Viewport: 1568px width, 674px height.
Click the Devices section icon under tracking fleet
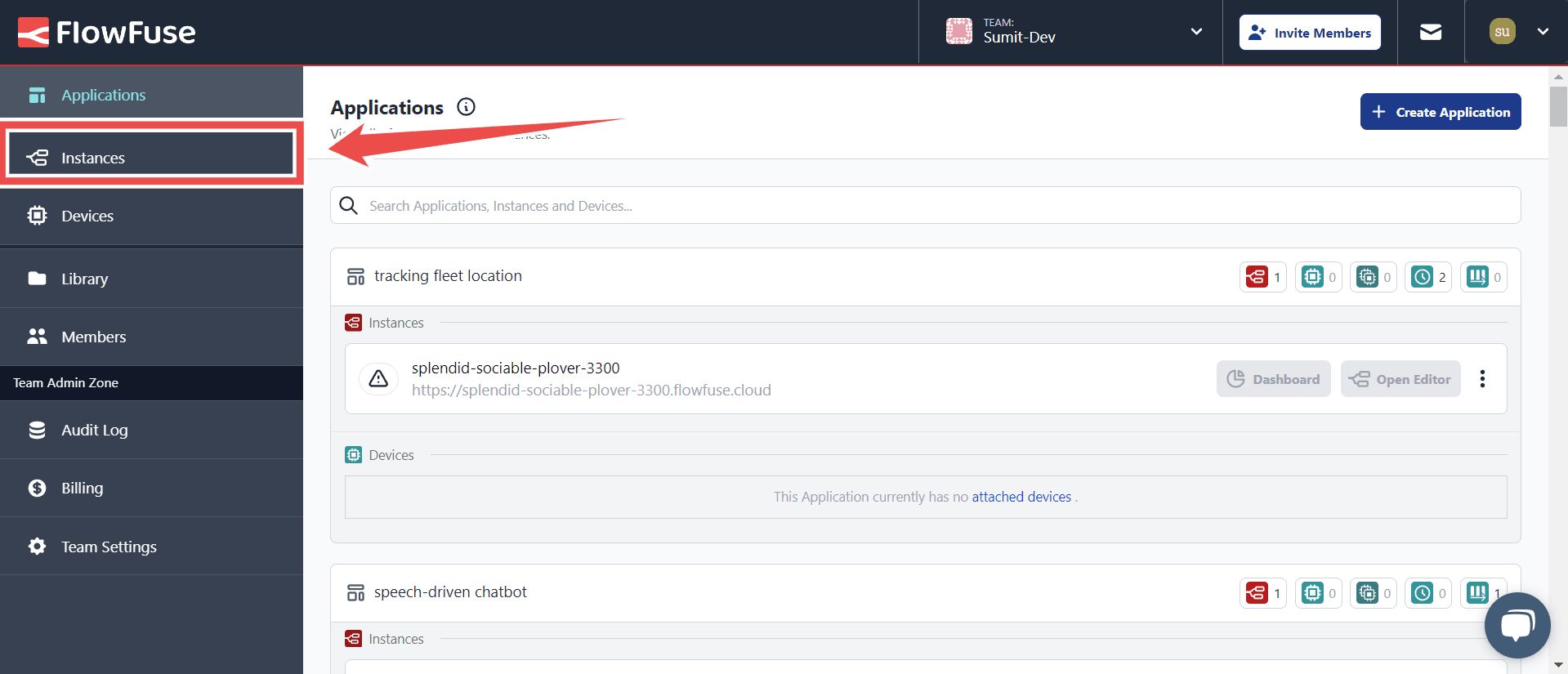point(353,455)
